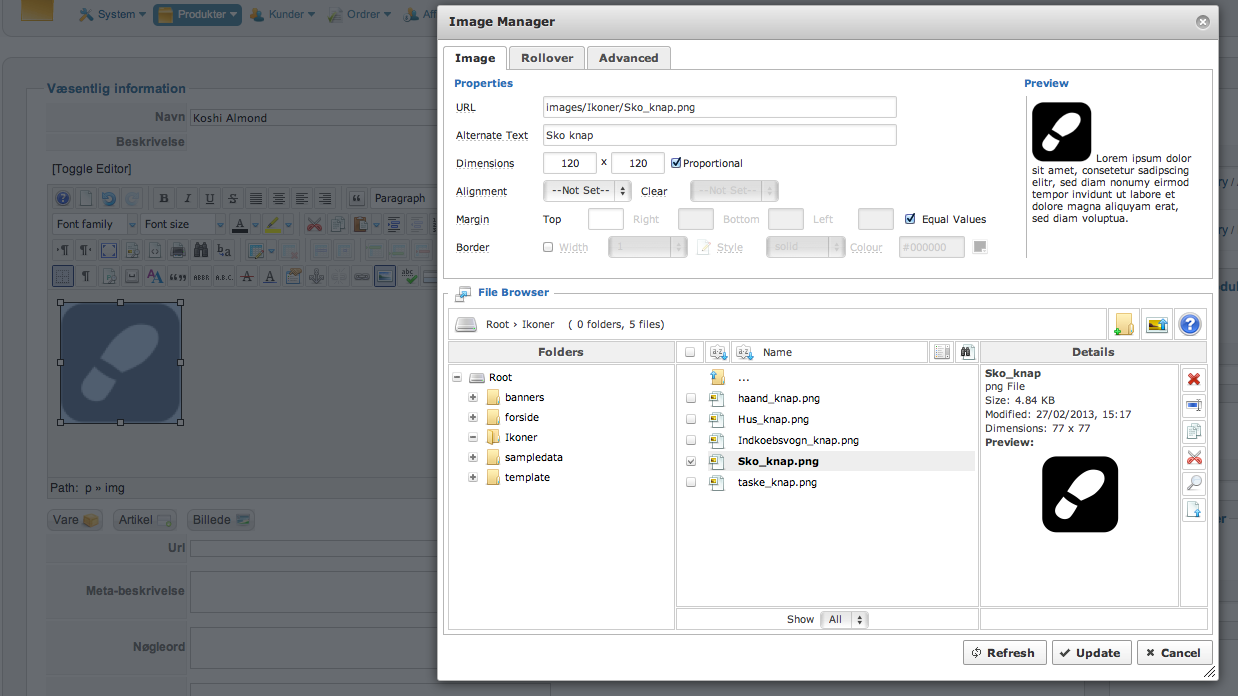This screenshot has height=696, width=1238.
Task: Click the Upload image icon
Action: (x=1156, y=324)
